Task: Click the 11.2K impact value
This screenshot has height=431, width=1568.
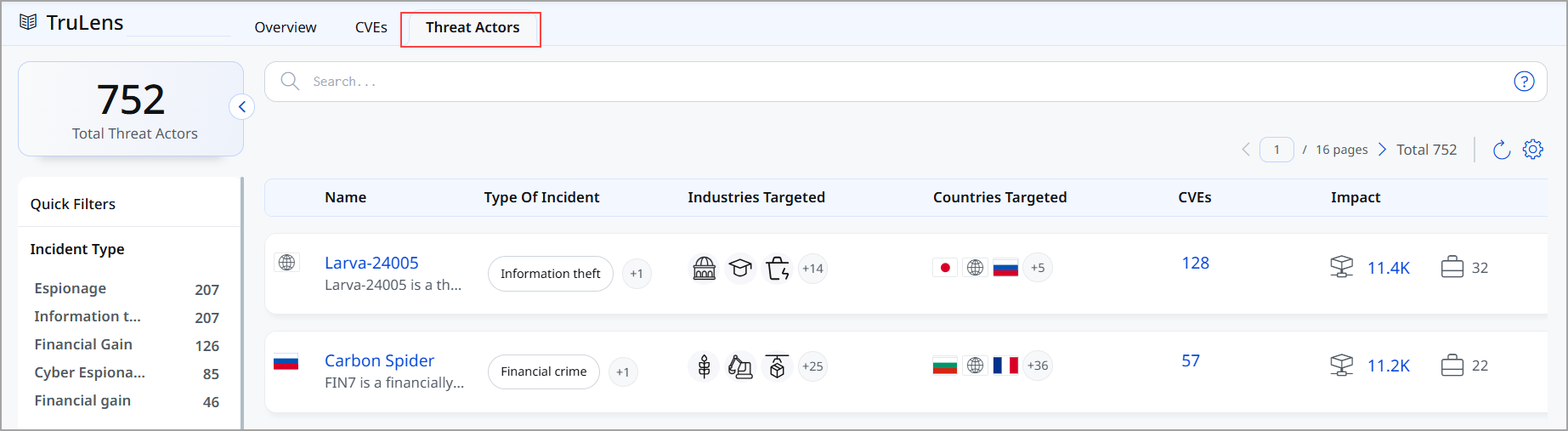Action: 1389,366
